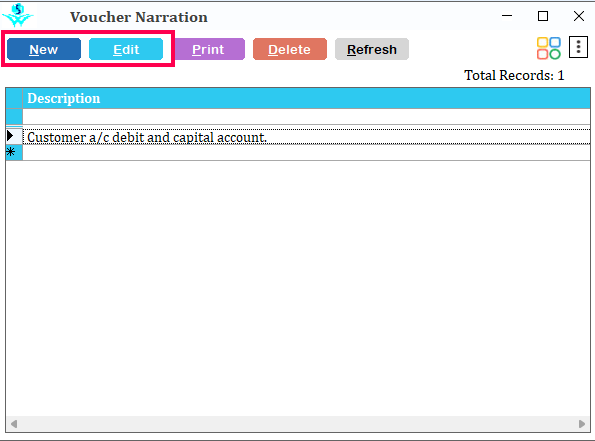Click the empty new record cell
The width and height of the screenshot is (595, 441).
pos(306,153)
